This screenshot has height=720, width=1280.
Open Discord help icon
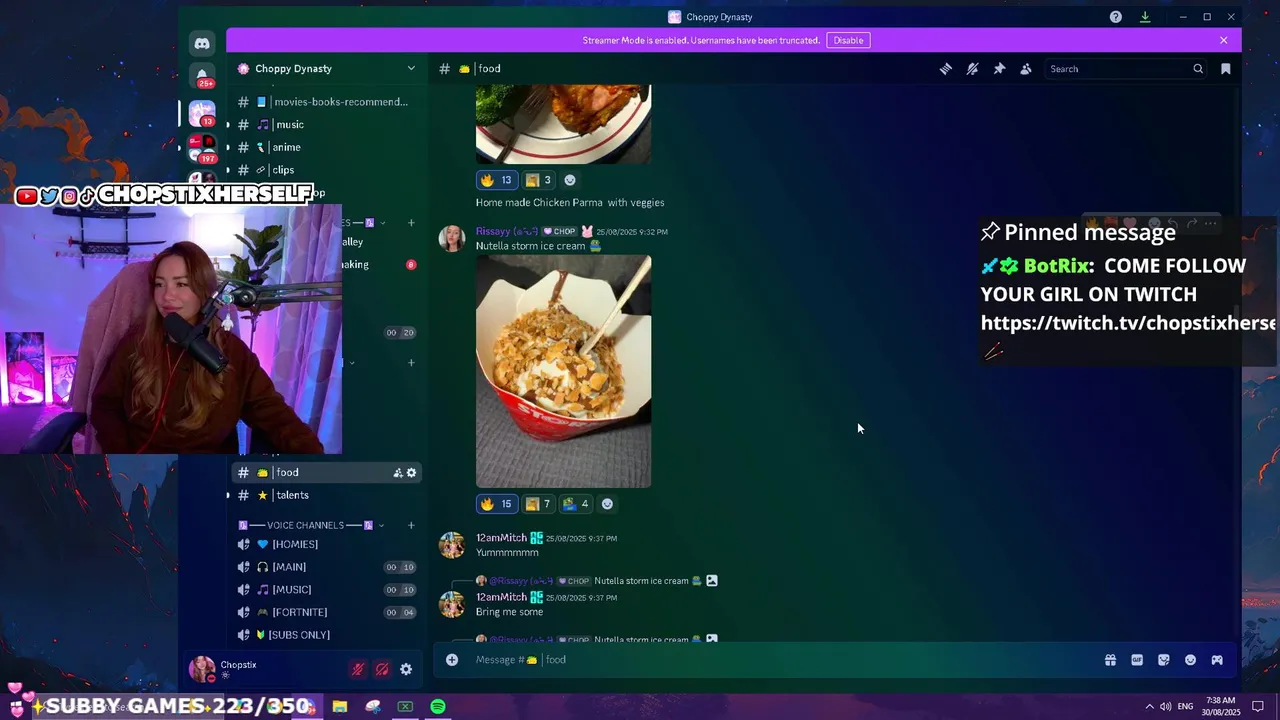pos(1116,17)
